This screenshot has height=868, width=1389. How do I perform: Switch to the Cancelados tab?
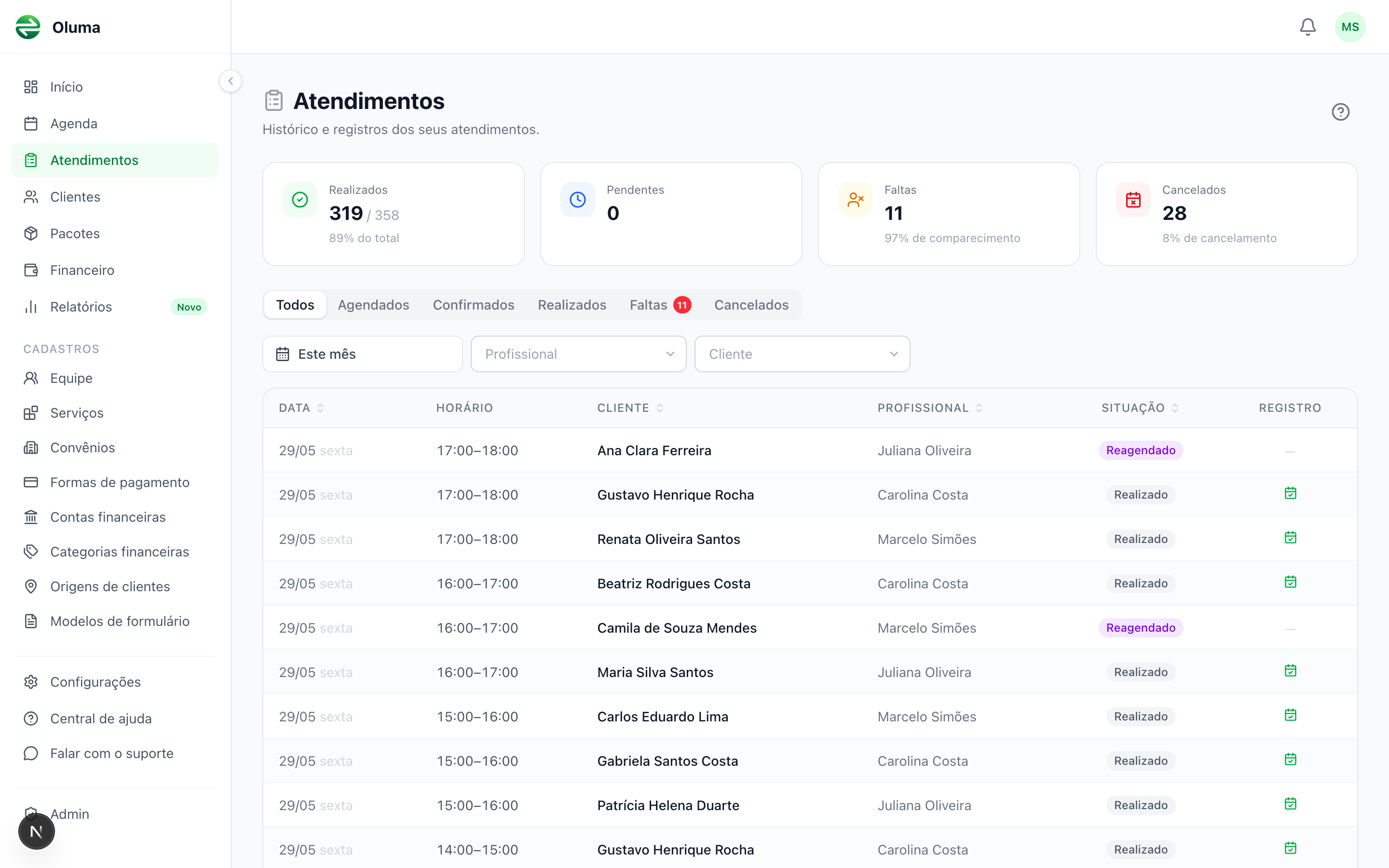click(x=751, y=305)
